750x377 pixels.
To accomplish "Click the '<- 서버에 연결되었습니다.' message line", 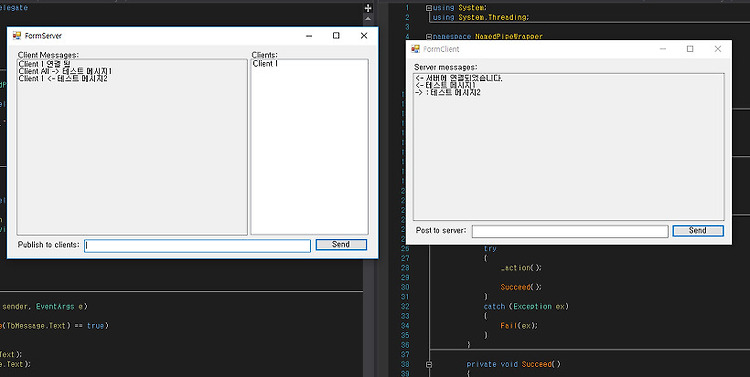I will (x=459, y=78).
